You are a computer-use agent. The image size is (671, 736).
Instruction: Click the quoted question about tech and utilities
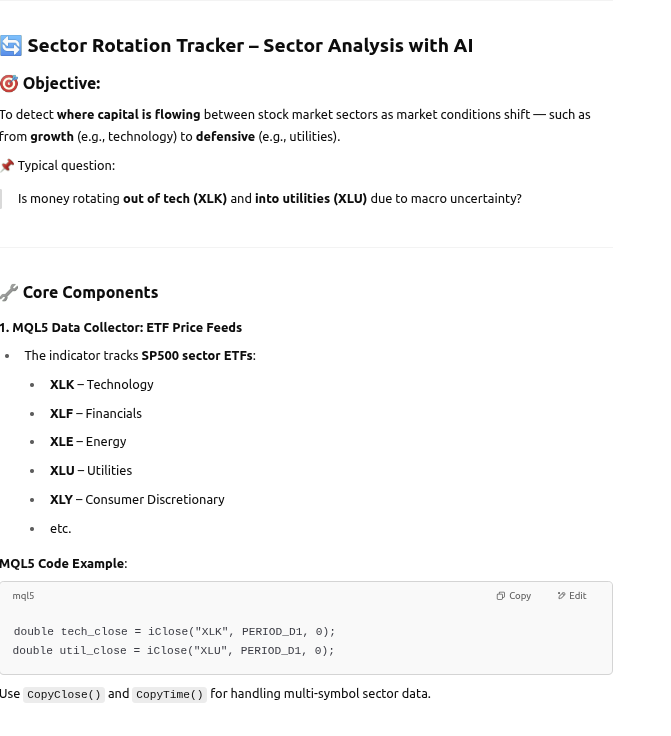270,199
